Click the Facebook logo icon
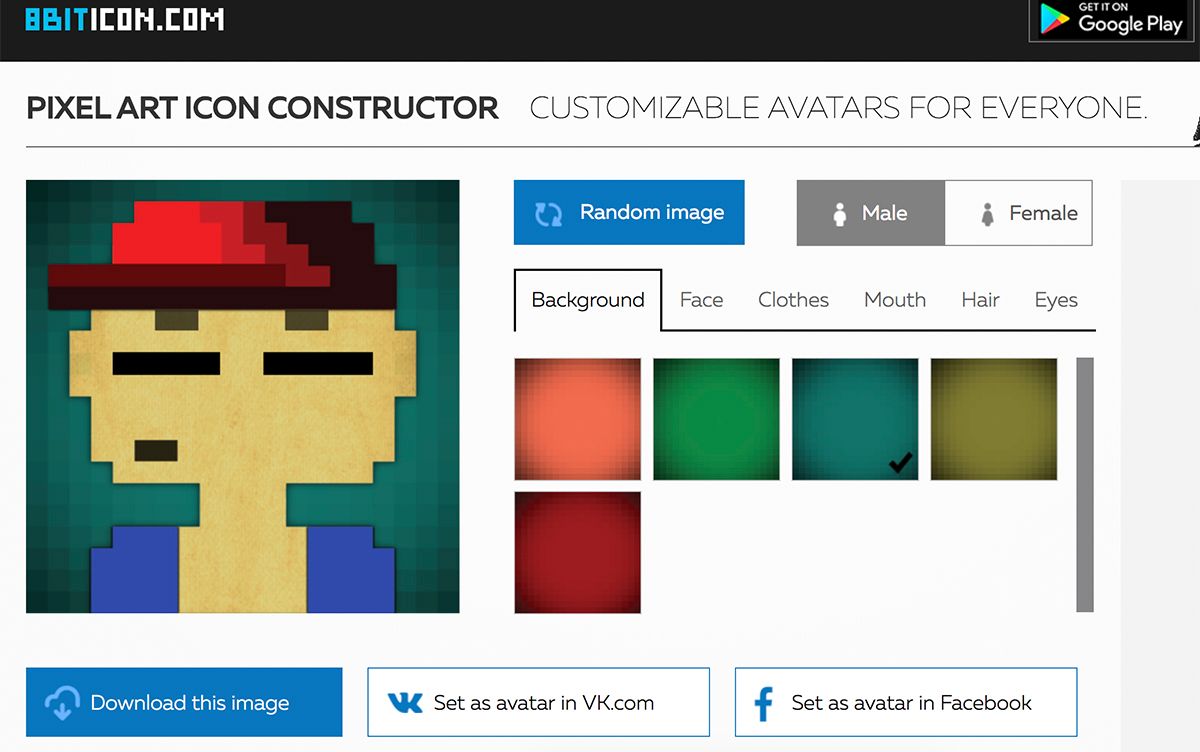Viewport: 1200px width, 752px height. point(764,703)
